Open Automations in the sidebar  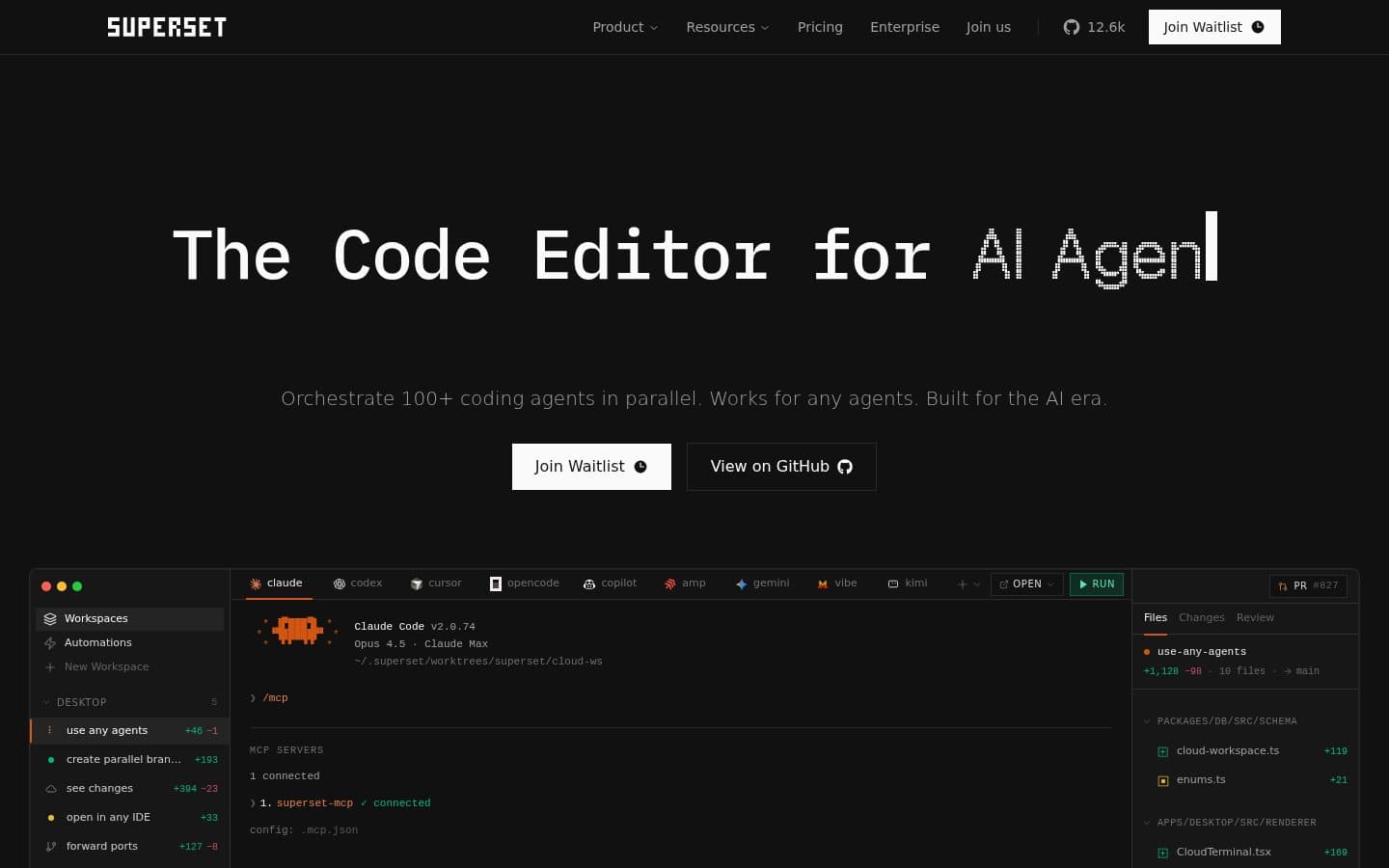click(130, 642)
